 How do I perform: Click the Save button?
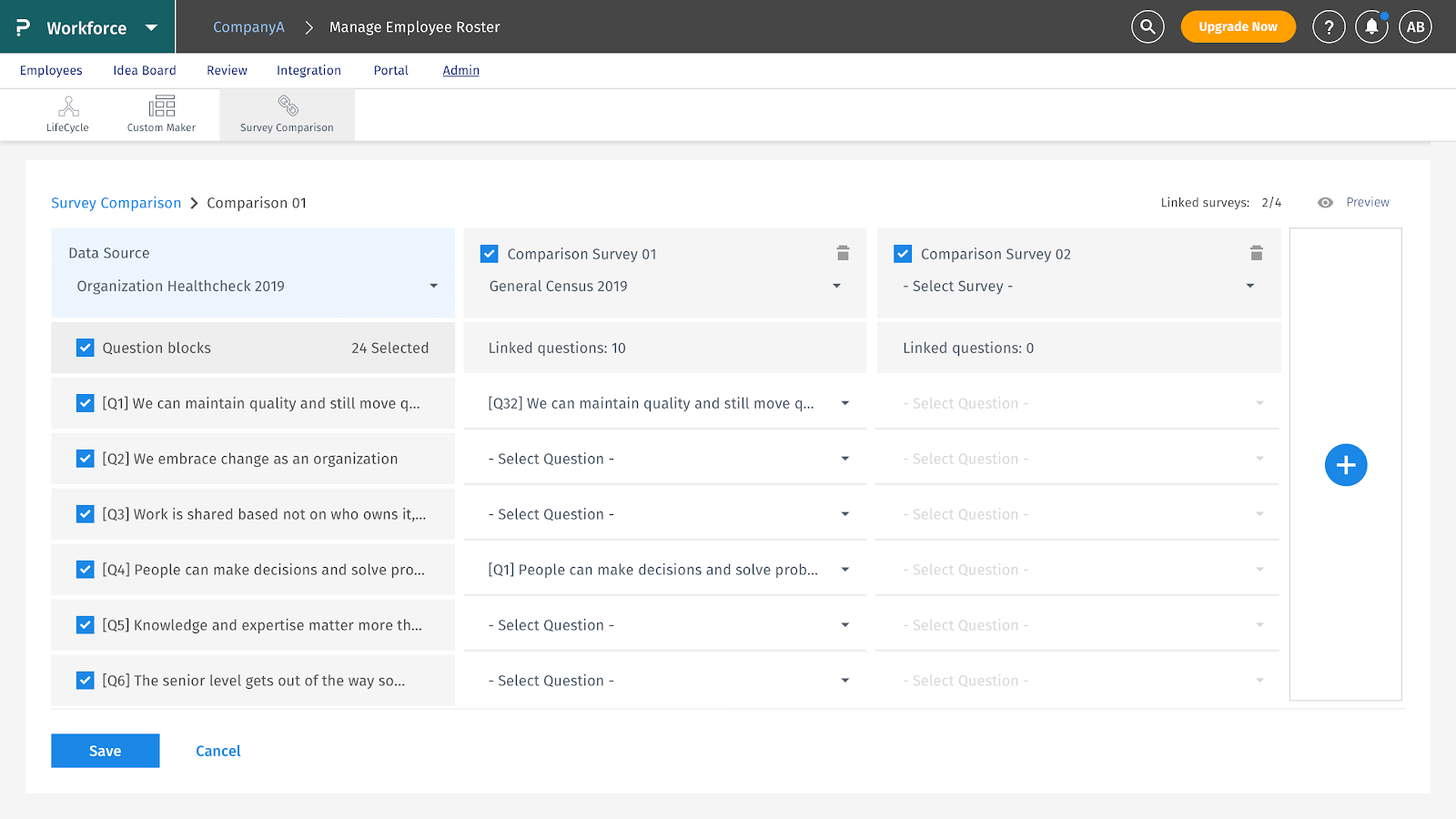click(106, 751)
